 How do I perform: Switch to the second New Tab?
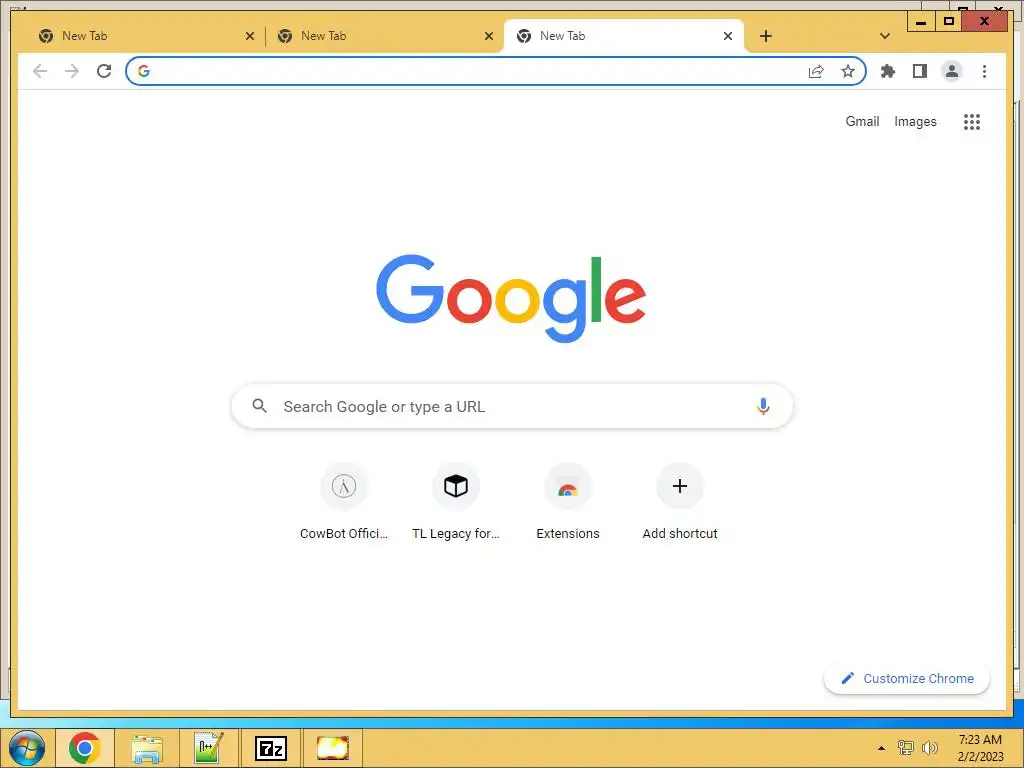point(385,36)
